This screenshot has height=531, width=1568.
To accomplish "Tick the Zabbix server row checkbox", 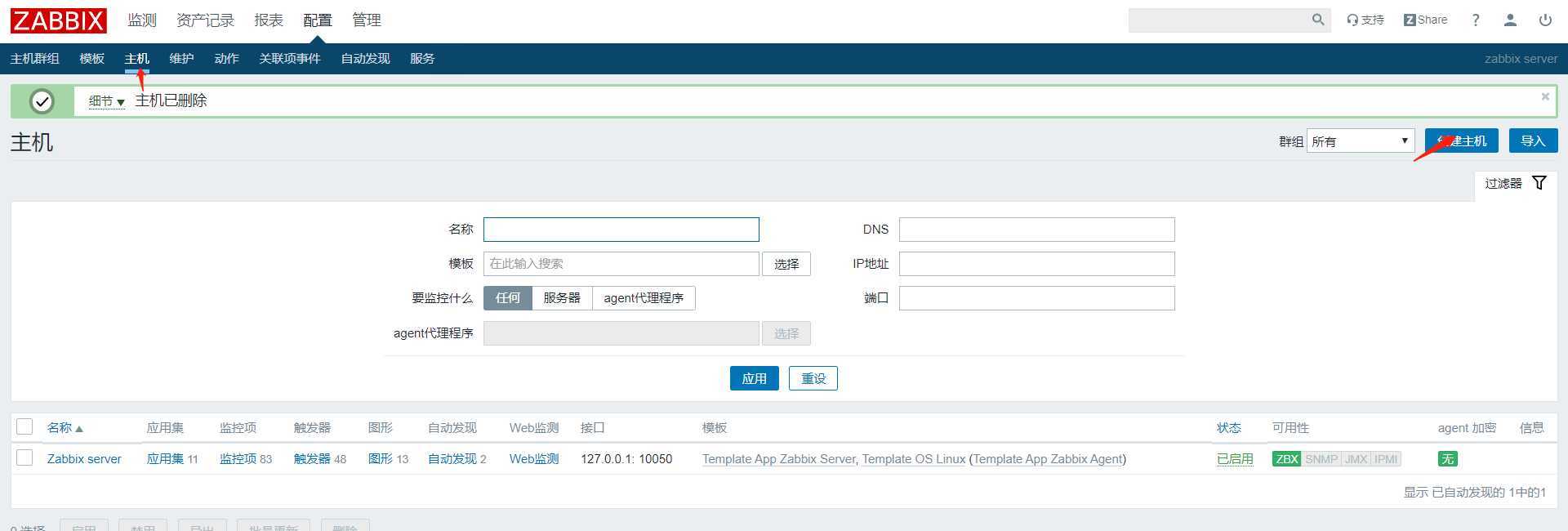I will tap(24, 457).
